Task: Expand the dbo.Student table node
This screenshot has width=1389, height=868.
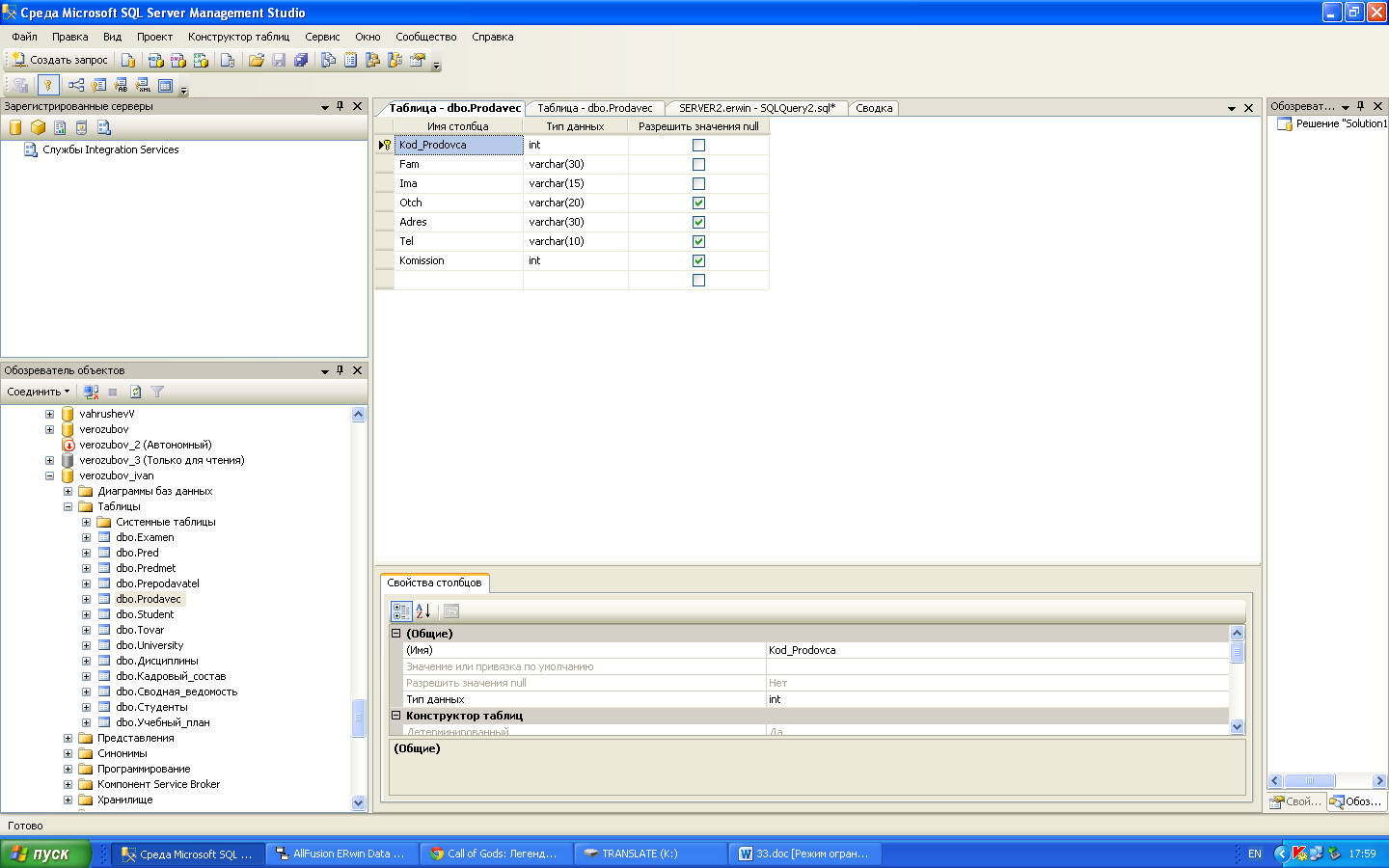Action: (x=86, y=614)
